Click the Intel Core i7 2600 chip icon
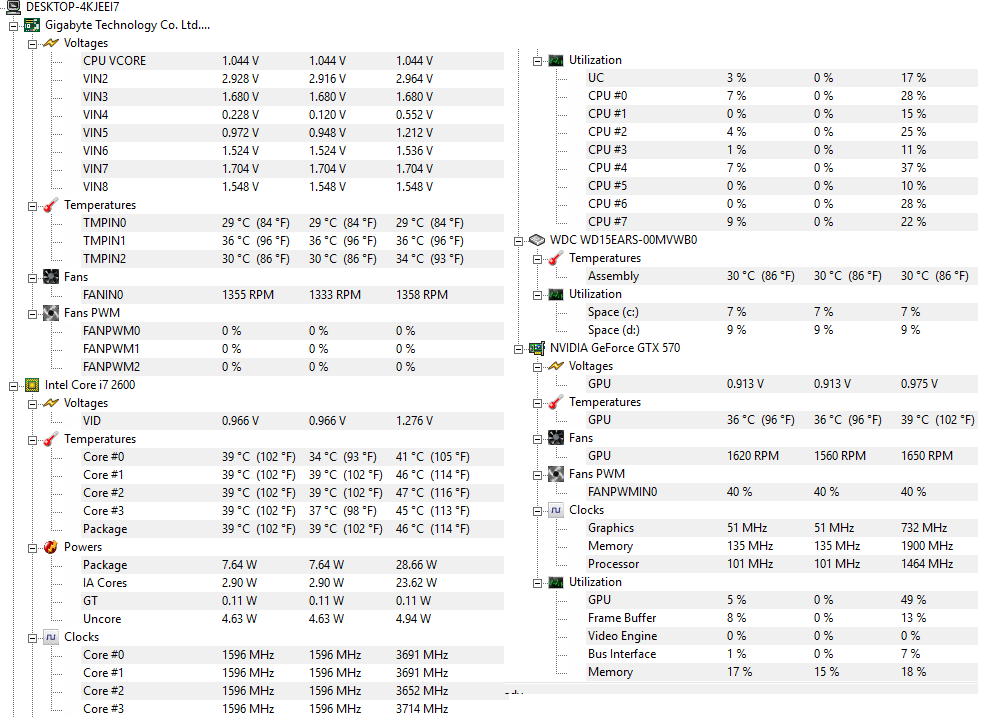The height and width of the screenshot is (718, 994). [x=32, y=385]
